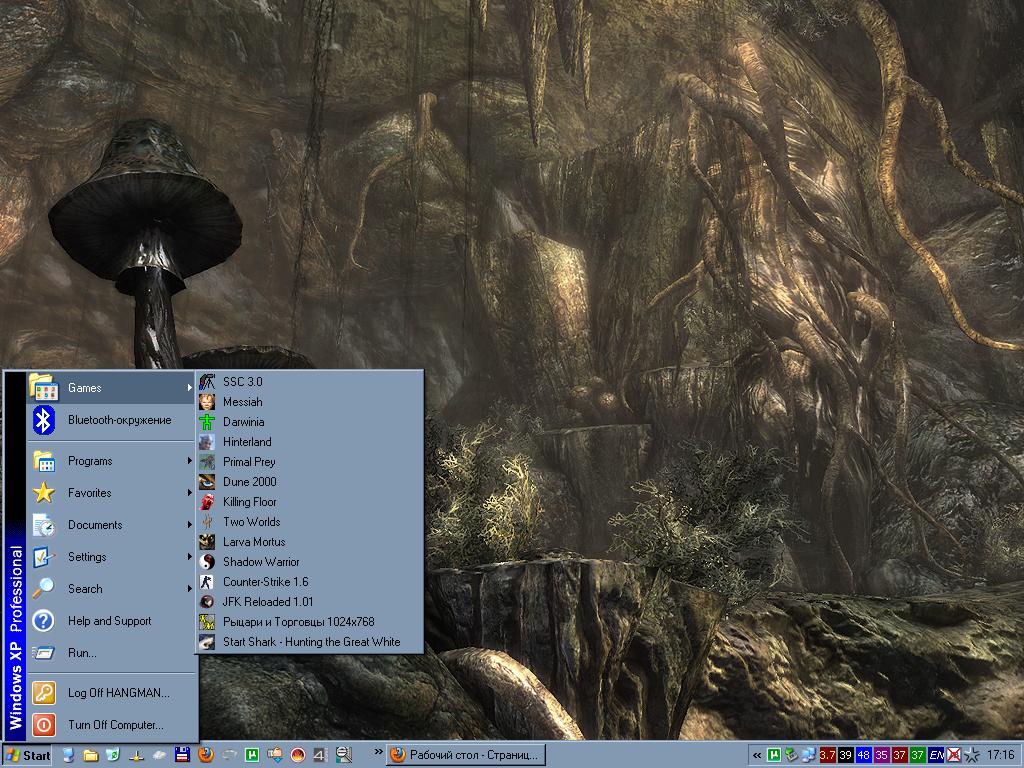This screenshot has height=768, width=1024.
Task: Open Dune 2000
Action: (310, 482)
